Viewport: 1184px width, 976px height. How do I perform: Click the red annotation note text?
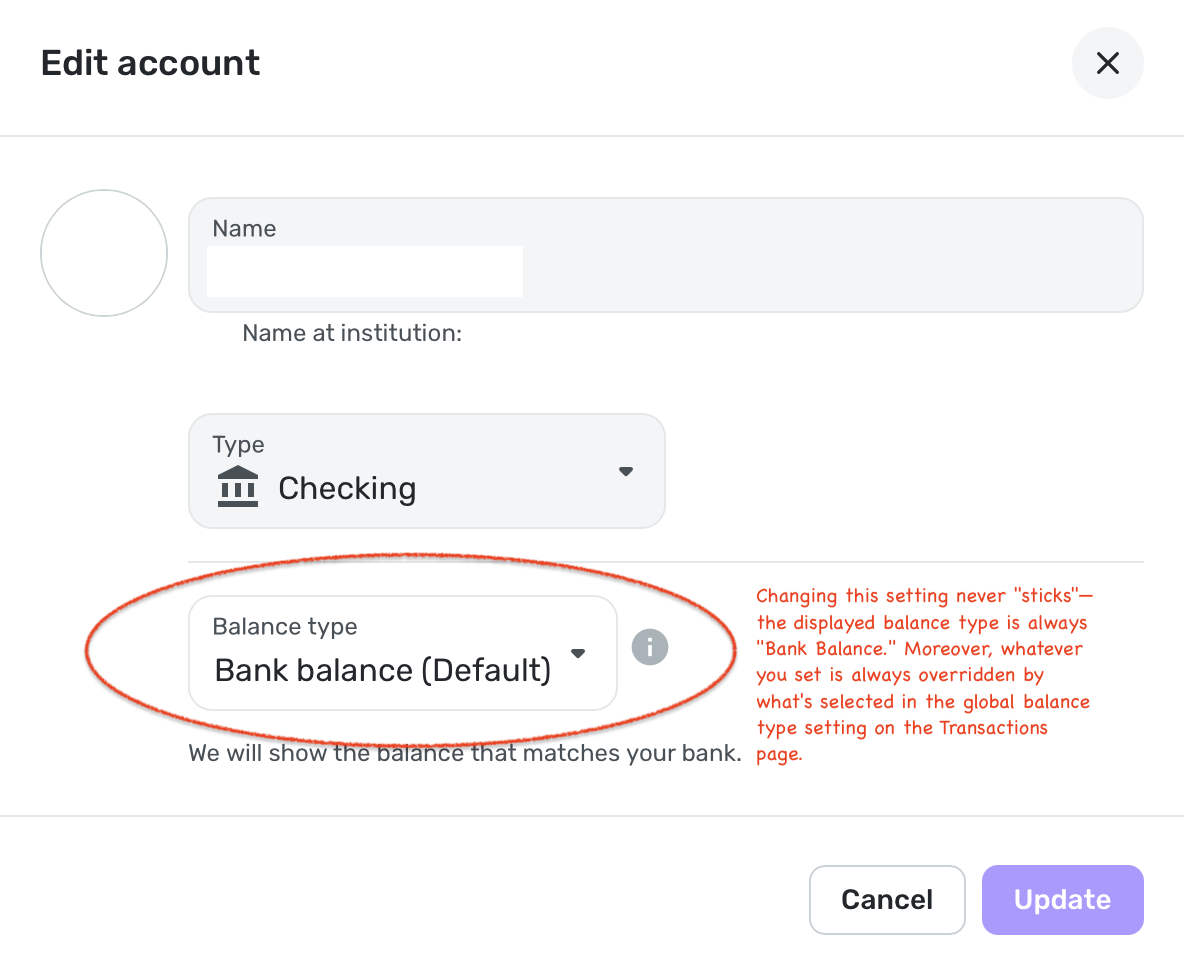(x=922, y=675)
